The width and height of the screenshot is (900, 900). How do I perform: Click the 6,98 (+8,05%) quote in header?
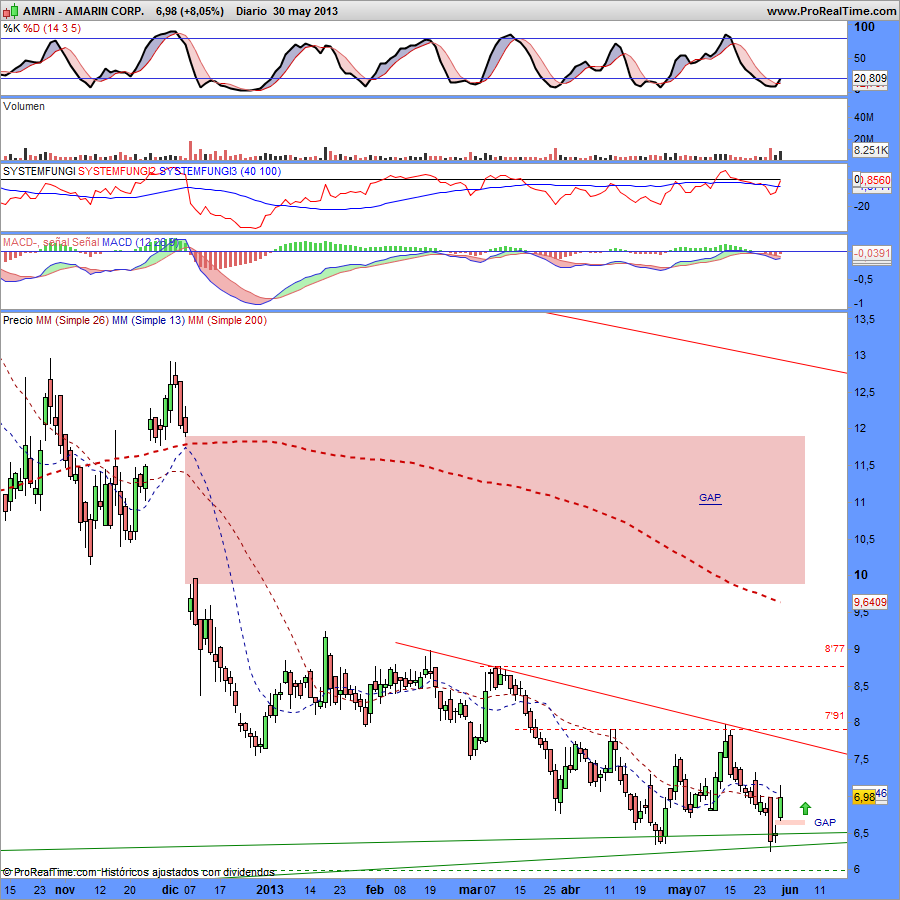click(189, 11)
